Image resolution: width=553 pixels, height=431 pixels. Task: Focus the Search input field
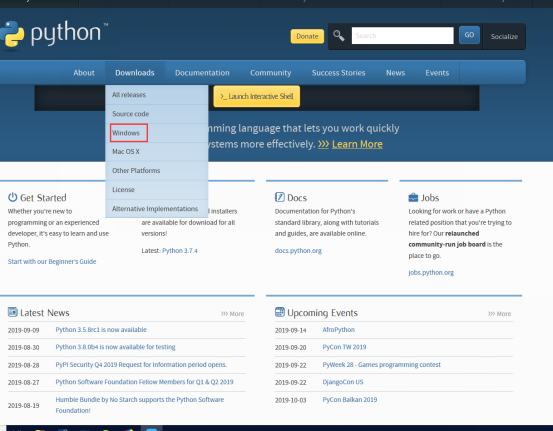click(x=402, y=36)
